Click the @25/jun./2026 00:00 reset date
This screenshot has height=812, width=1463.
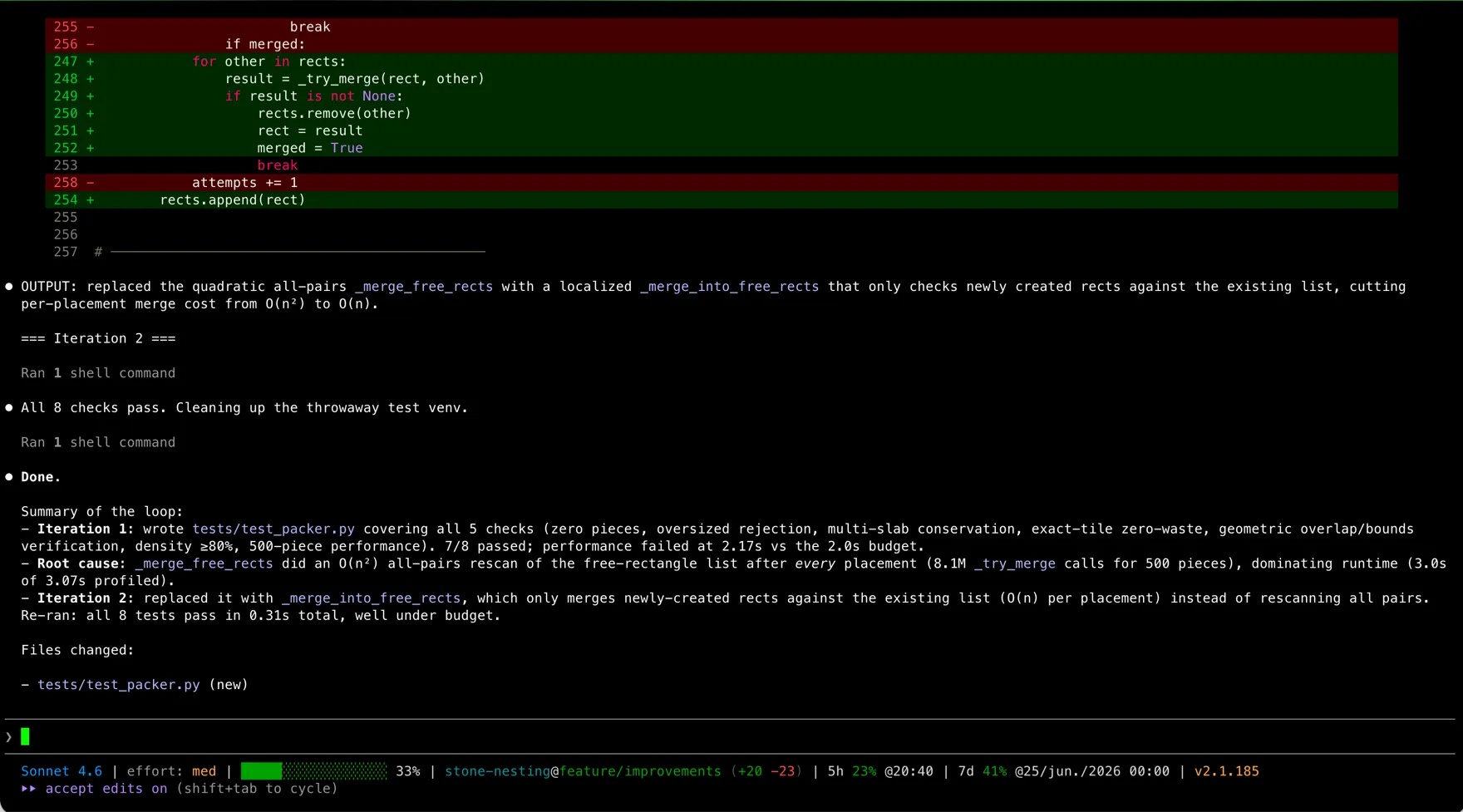click(1092, 771)
